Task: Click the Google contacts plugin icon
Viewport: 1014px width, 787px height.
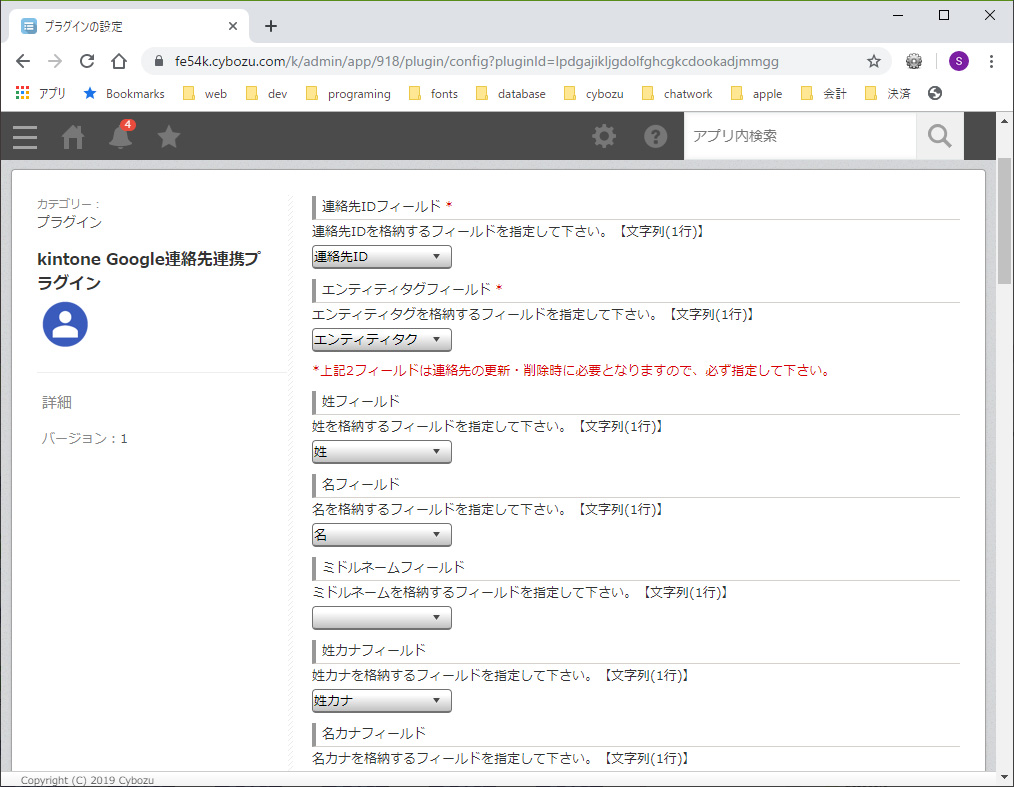Action: tap(65, 324)
